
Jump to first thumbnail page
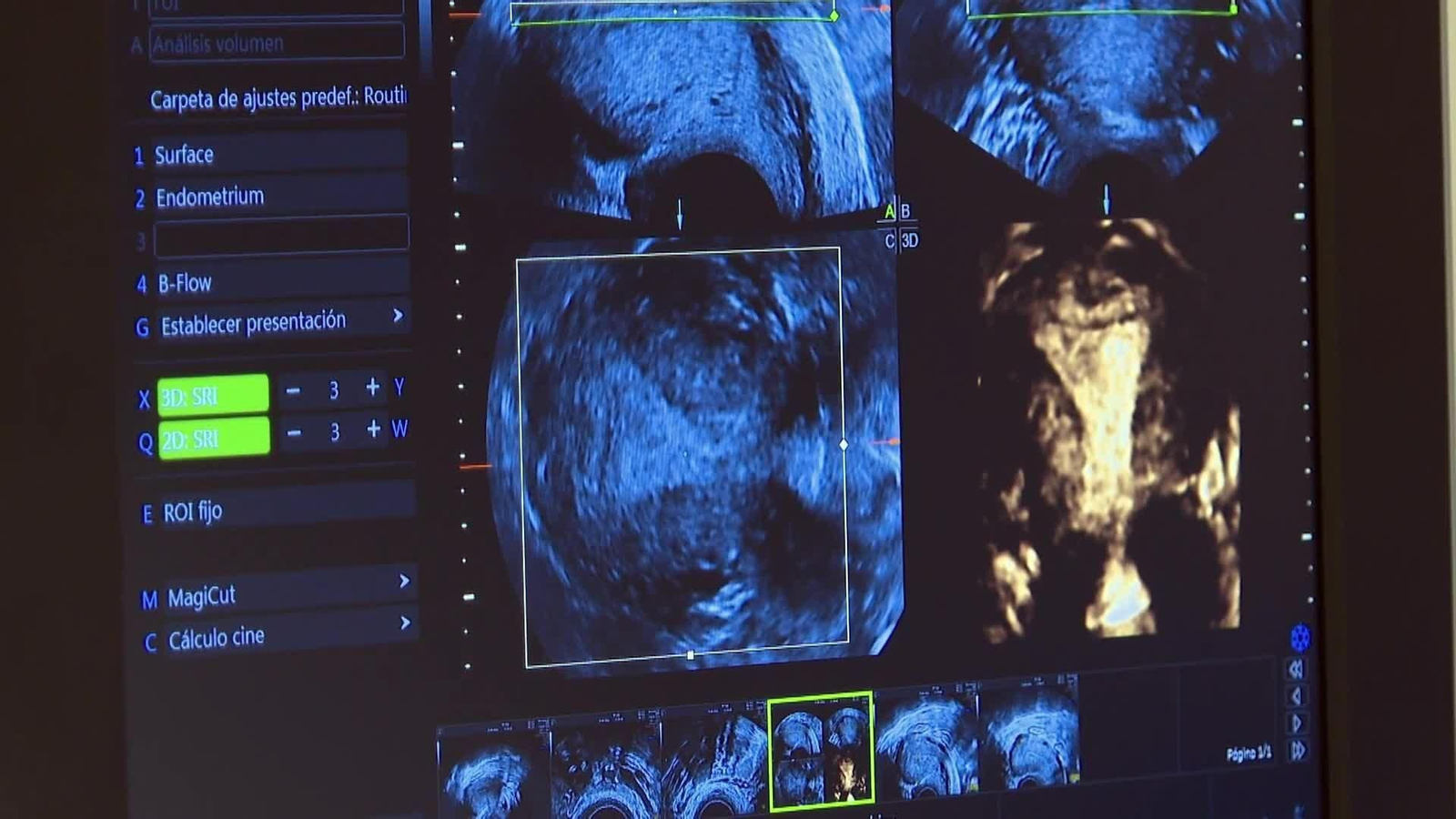[x=1295, y=670]
